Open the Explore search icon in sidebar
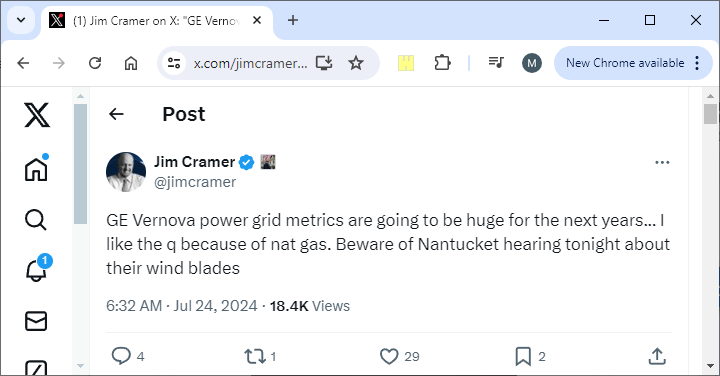The width and height of the screenshot is (720, 376). (36, 219)
